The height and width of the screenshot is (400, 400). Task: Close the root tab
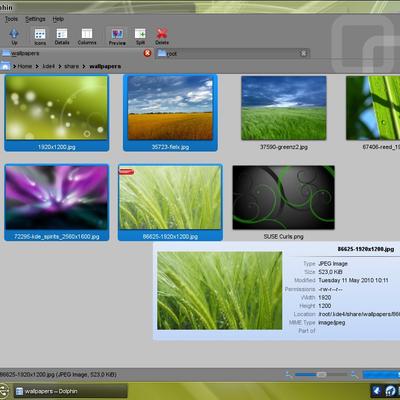click(304, 53)
